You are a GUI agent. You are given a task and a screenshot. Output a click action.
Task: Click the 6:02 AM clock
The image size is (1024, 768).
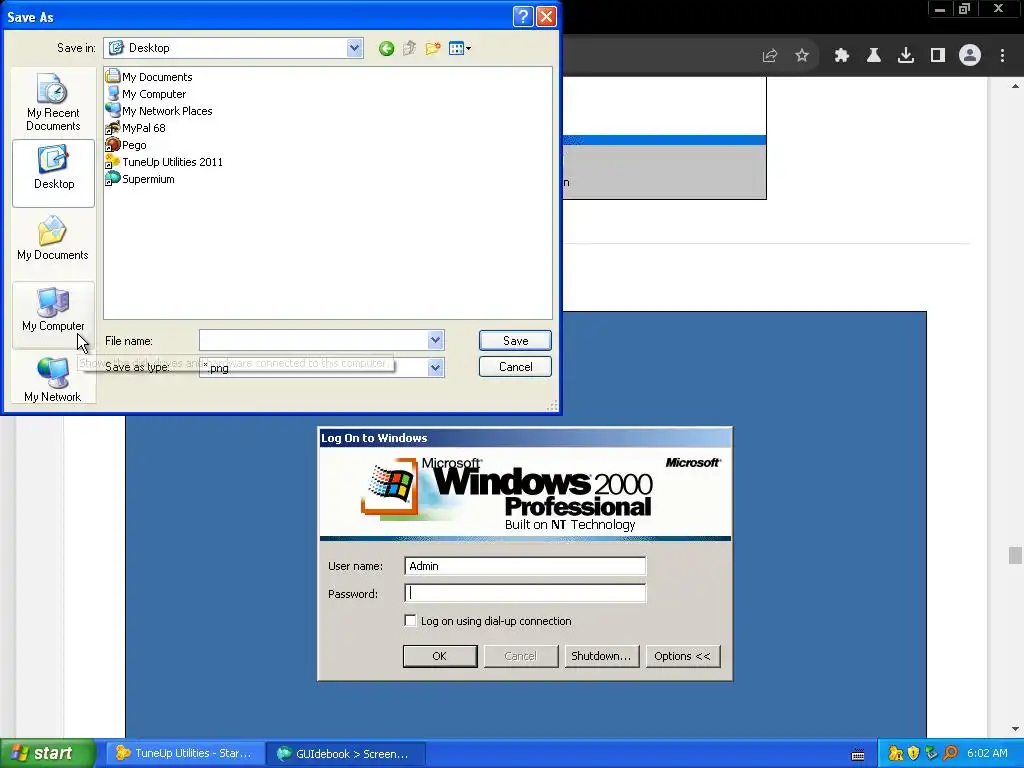point(987,753)
